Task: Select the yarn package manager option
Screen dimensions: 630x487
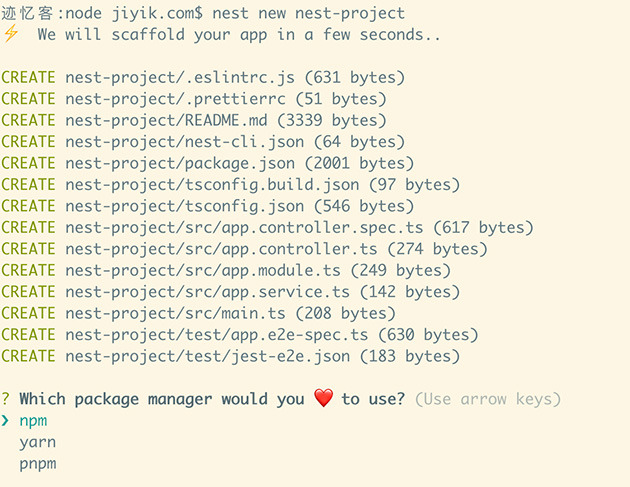Action: click(38, 442)
